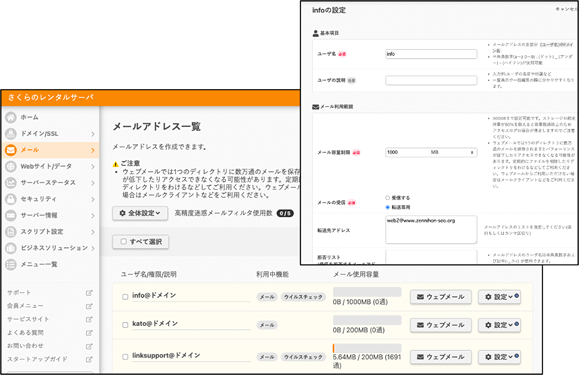Screen dimensions: 579x375
Task: Click the サービスサイト link
Action: pyautogui.click(x=28, y=319)
